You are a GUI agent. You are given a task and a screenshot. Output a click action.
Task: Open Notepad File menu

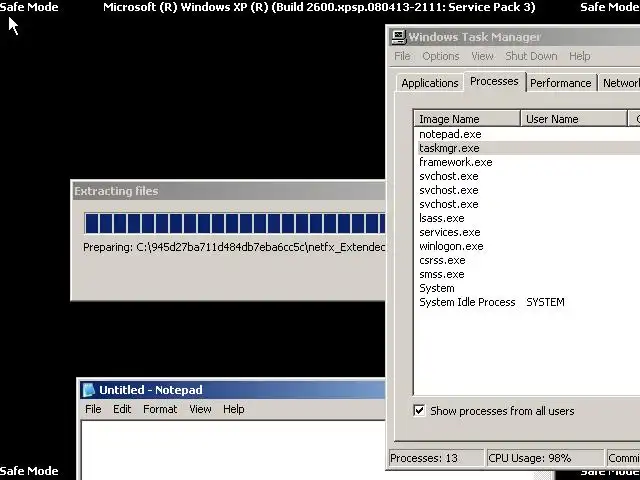(x=93, y=409)
